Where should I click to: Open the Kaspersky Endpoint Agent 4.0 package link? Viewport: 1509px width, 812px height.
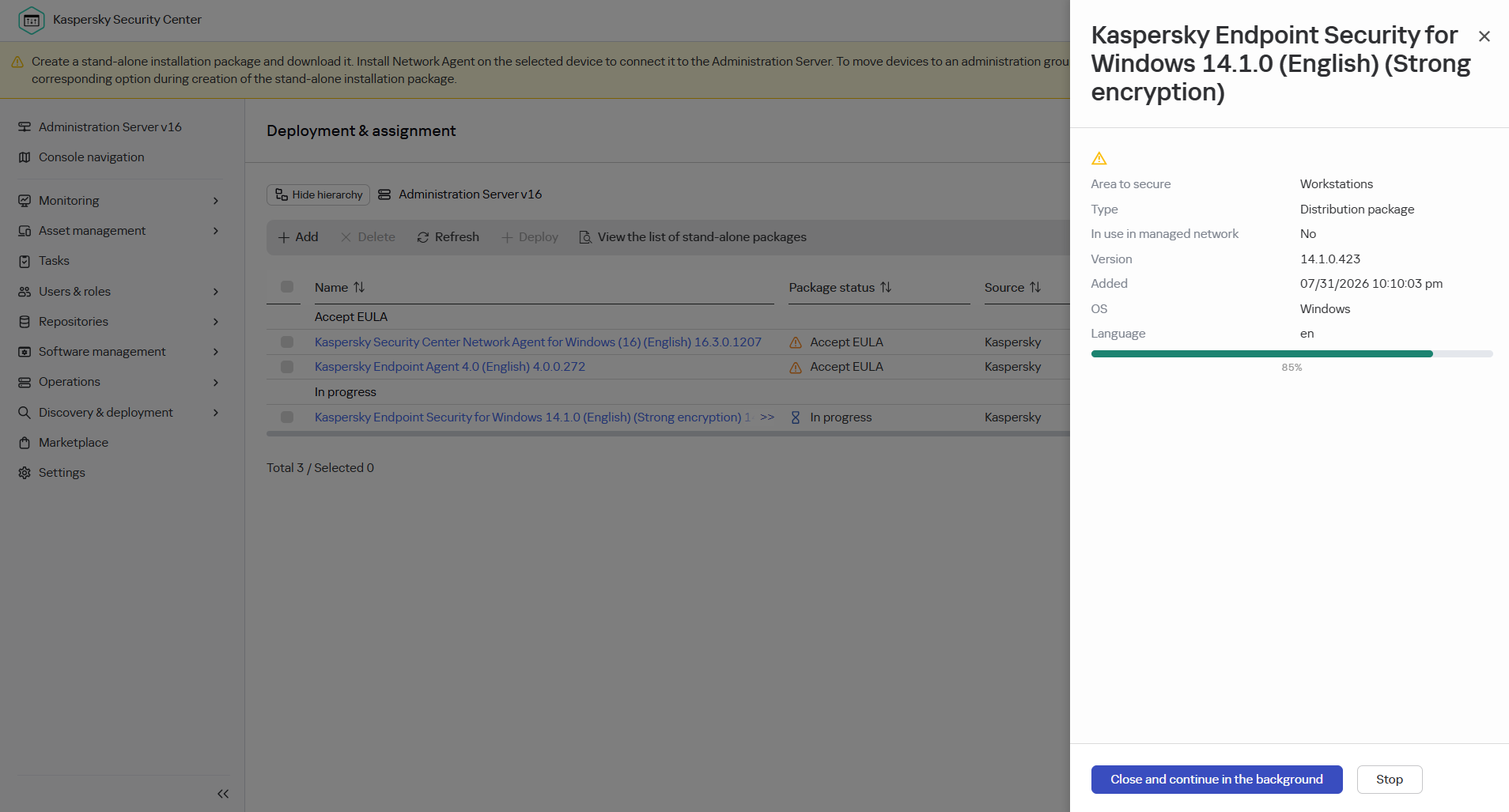[x=450, y=367]
